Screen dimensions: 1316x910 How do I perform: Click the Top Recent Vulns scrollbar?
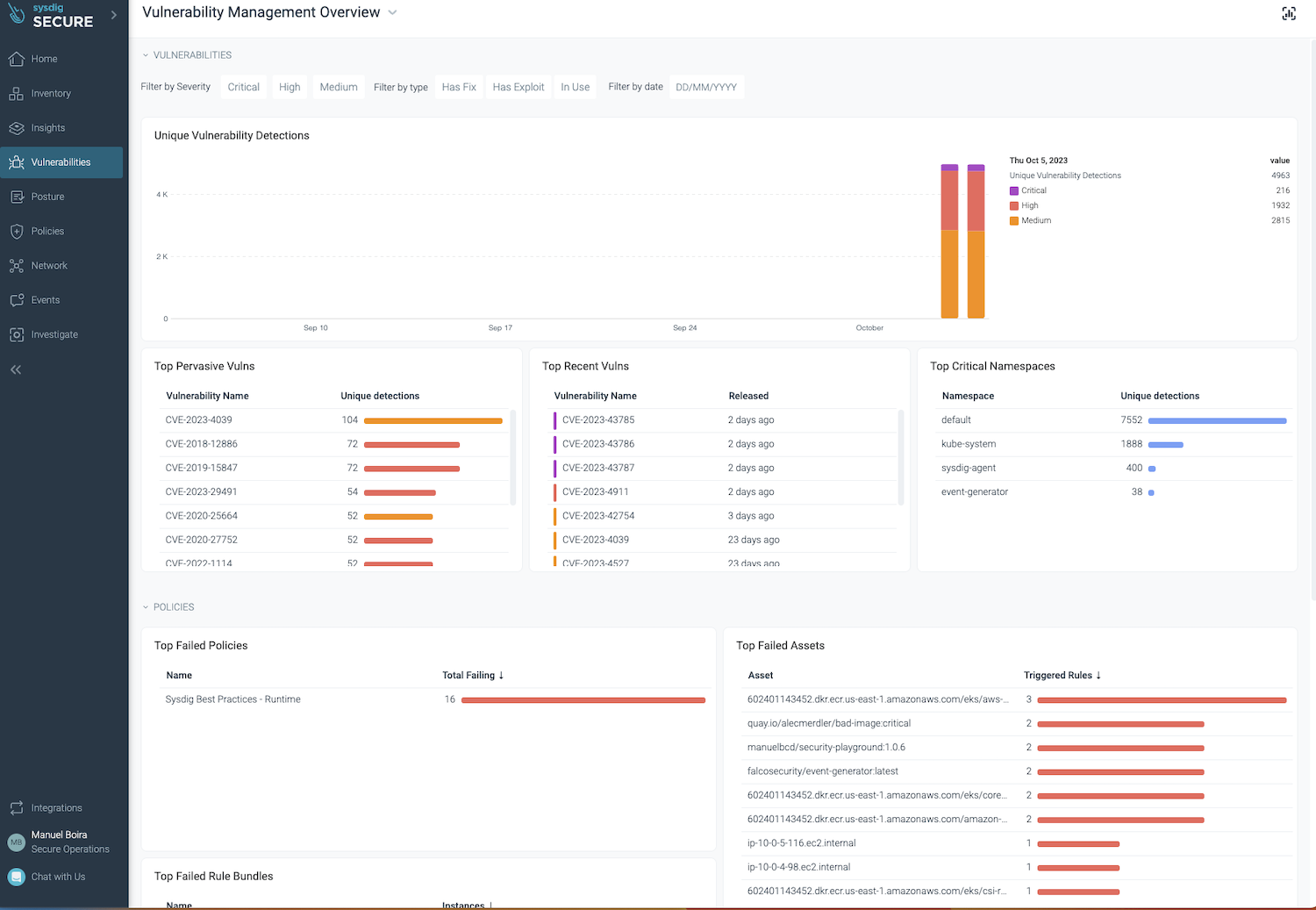901,457
